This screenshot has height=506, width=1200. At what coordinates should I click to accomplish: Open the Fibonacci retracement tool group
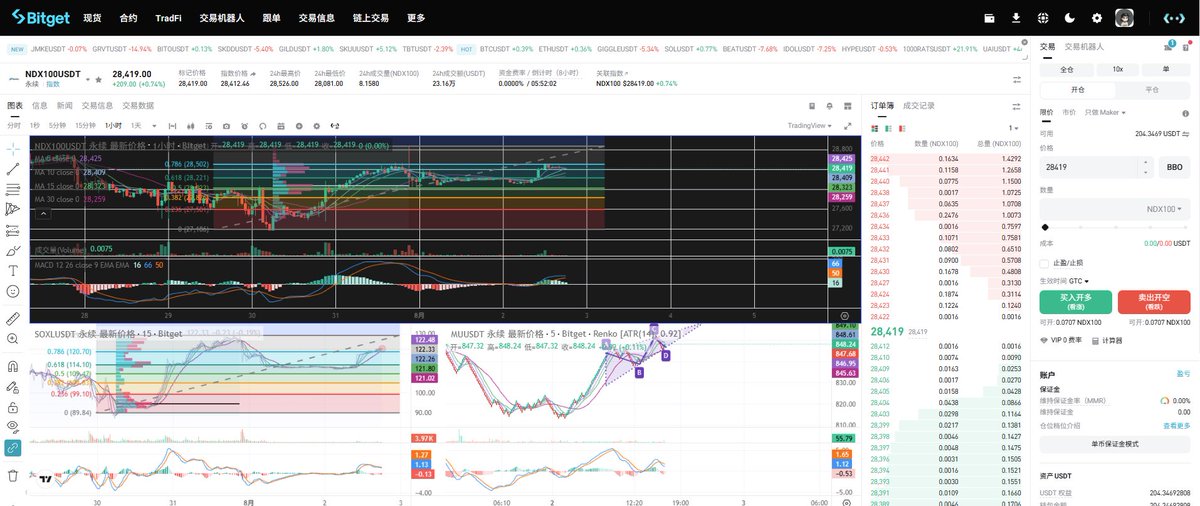point(13,189)
